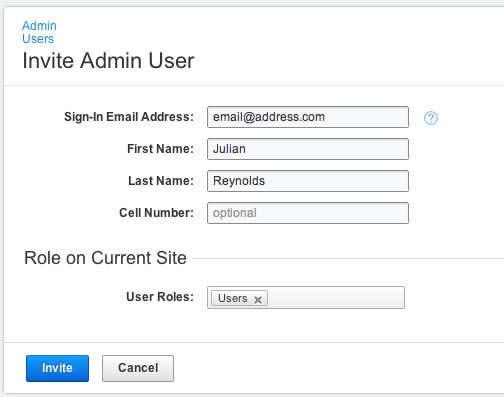Focus the optional Cell Number field
Image resolution: width=504 pixels, height=397 pixels.
[x=308, y=213]
